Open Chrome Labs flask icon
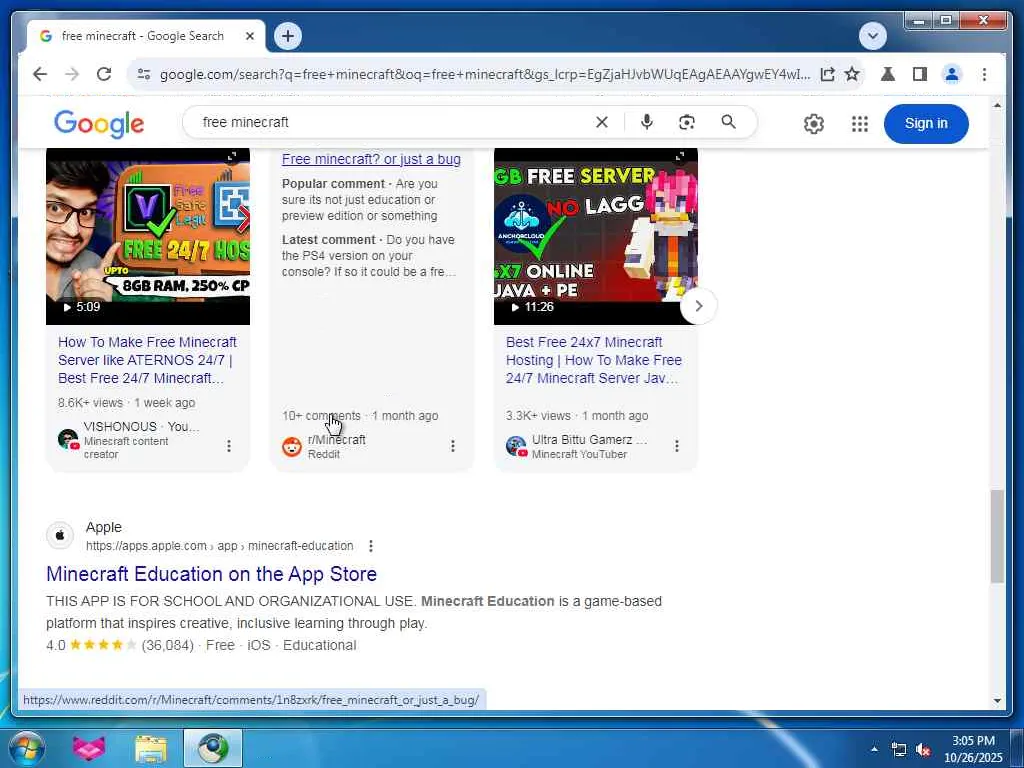Viewport: 1024px width, 768px height. point(888,74)
